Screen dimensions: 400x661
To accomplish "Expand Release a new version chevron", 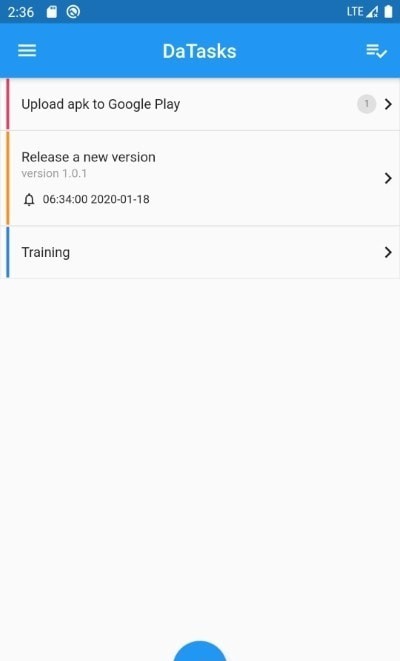I will pos(388,178).
